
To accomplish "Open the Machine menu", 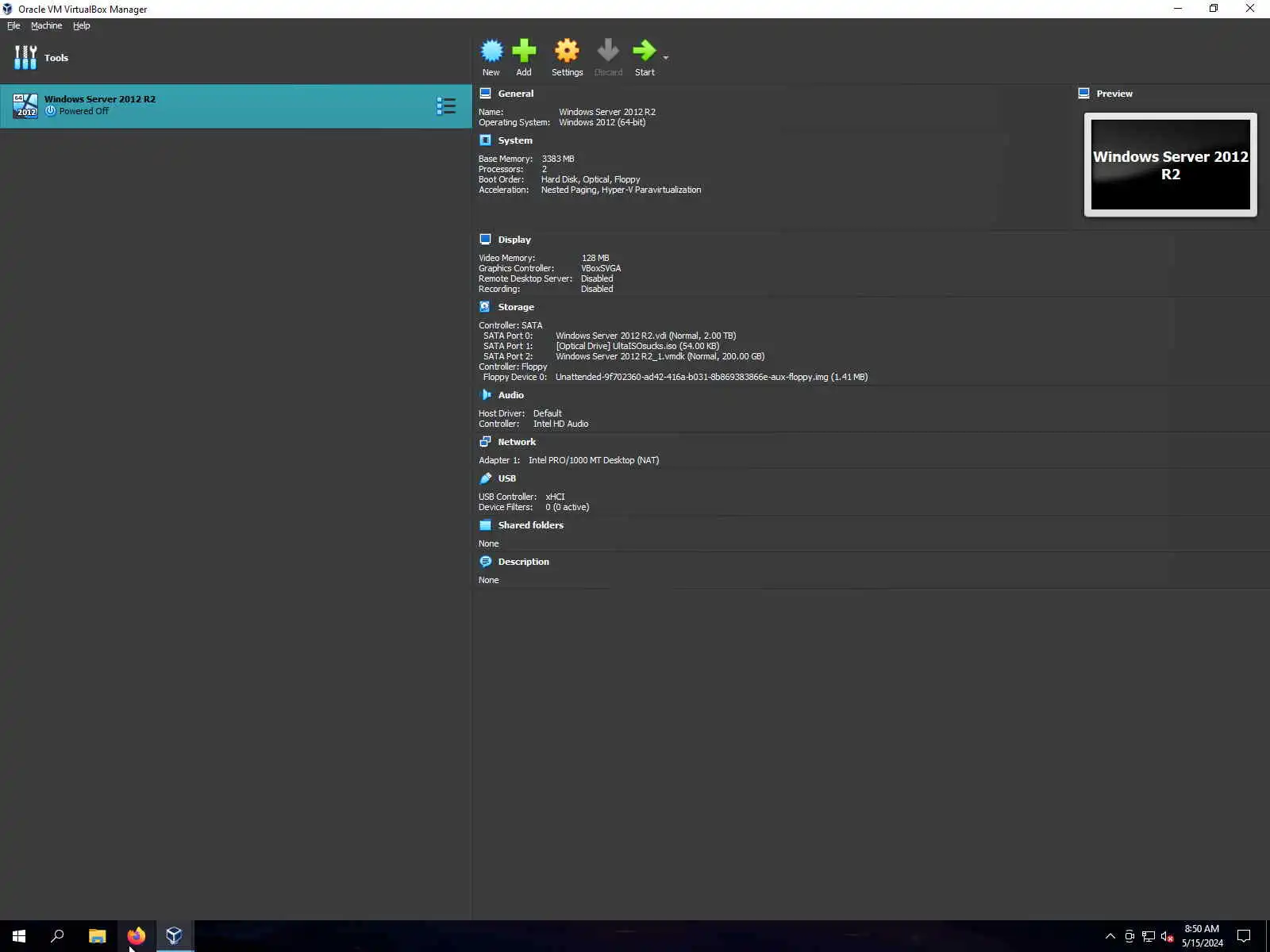I will (46, 25).
